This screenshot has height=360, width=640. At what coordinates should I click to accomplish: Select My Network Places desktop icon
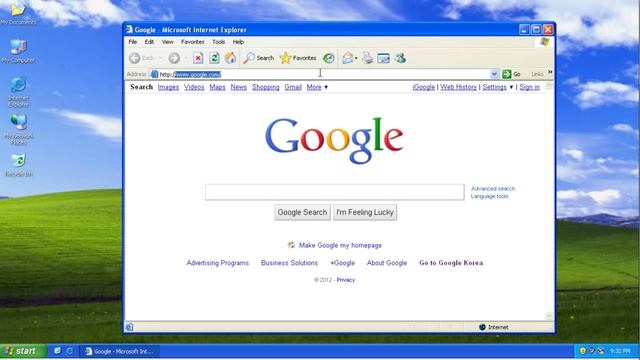point(19,130)
